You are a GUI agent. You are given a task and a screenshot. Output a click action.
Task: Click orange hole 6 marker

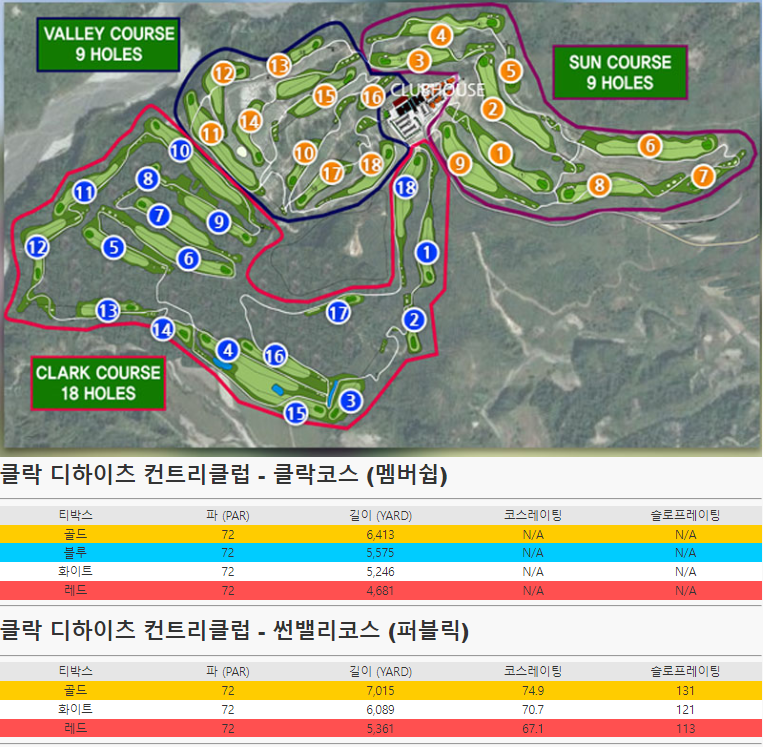click(650, 146)
